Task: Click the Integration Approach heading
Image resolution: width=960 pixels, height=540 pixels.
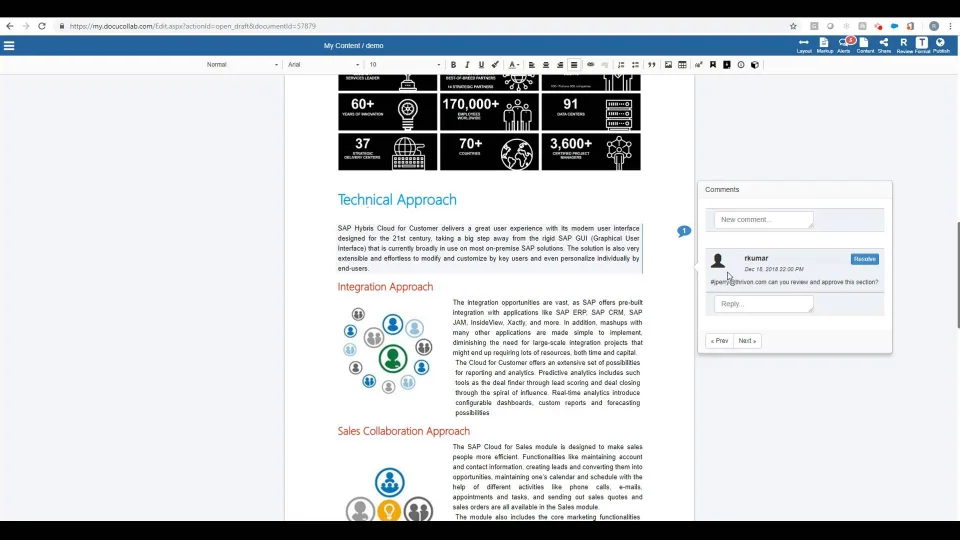Action: click(385, 287)
